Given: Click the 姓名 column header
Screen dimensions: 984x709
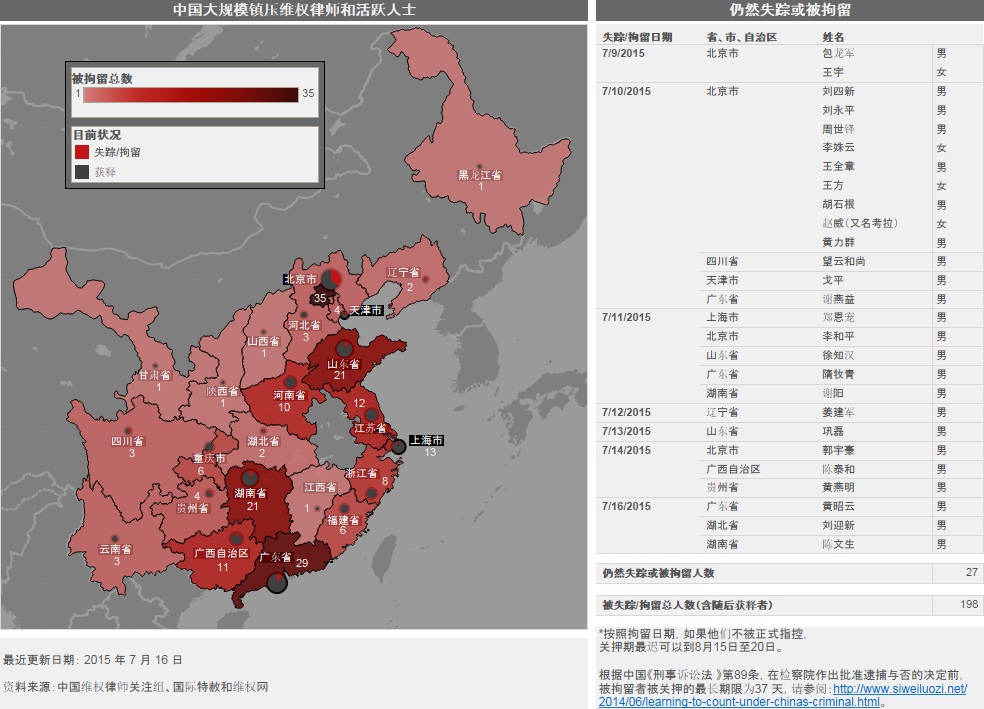Looking at the screenshot, I should (x=833, y=37).
